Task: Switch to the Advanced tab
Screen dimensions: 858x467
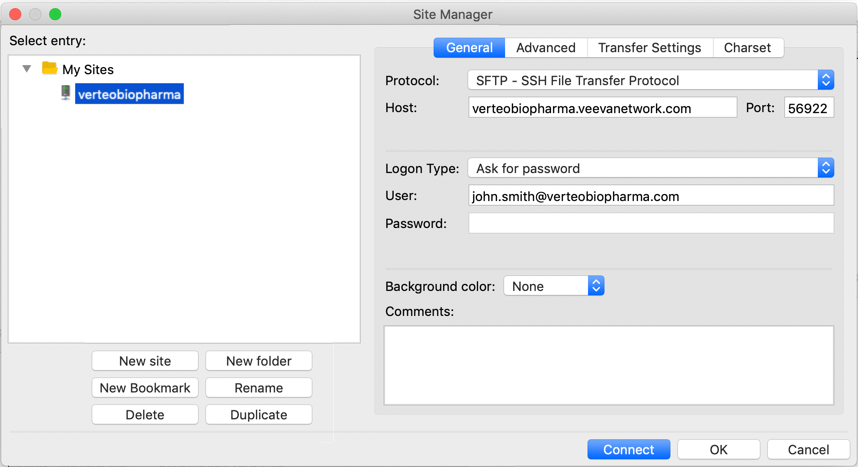Action: 545,47
